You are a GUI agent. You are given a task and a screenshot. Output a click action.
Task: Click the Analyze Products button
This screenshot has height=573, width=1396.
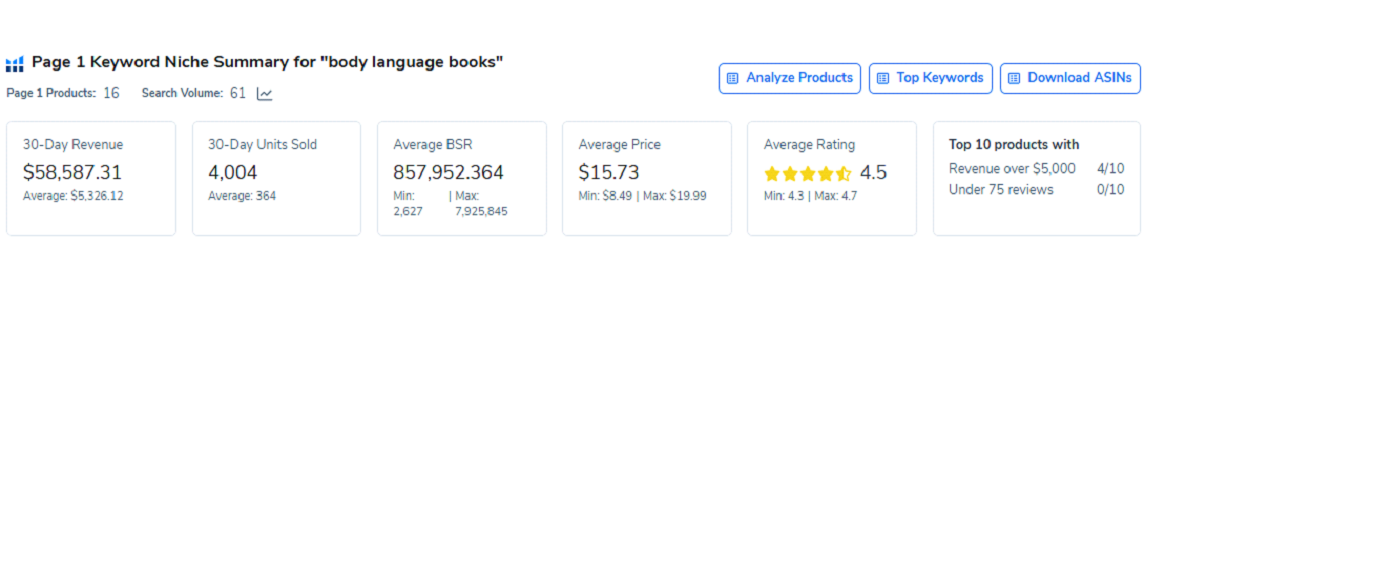tap(790, 78)
